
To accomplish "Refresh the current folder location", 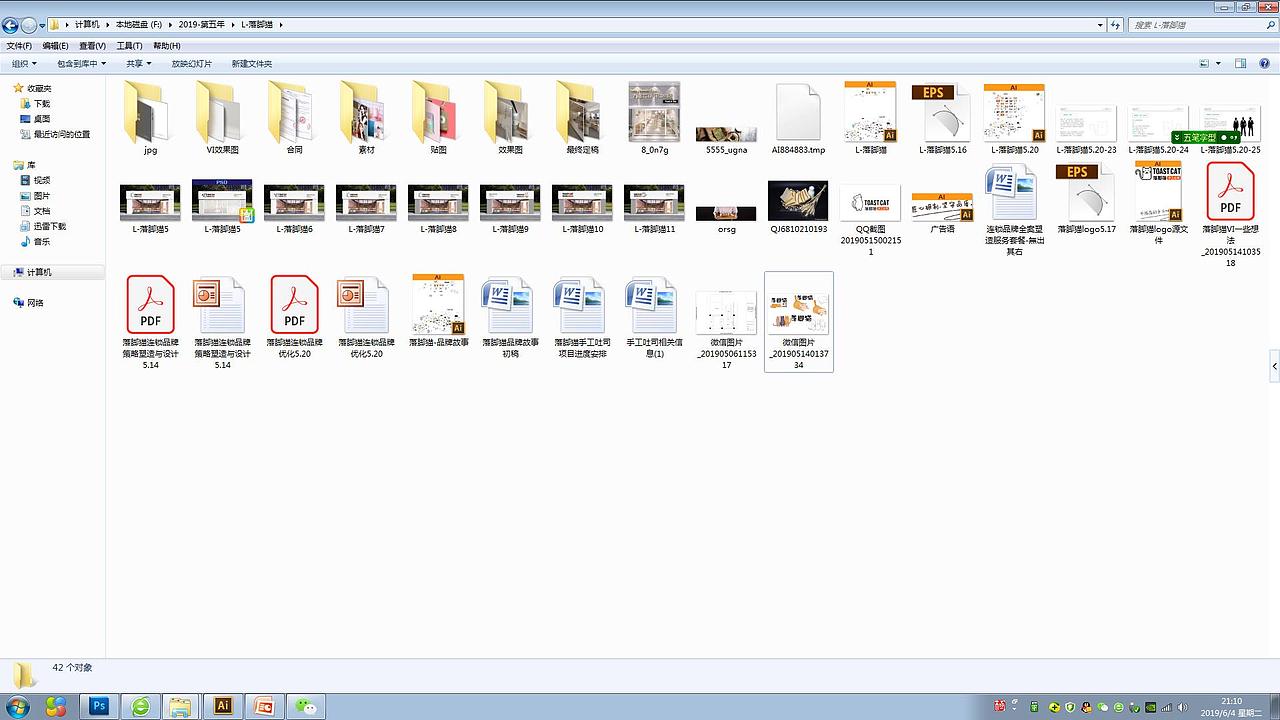I will tap(1116, 25).
